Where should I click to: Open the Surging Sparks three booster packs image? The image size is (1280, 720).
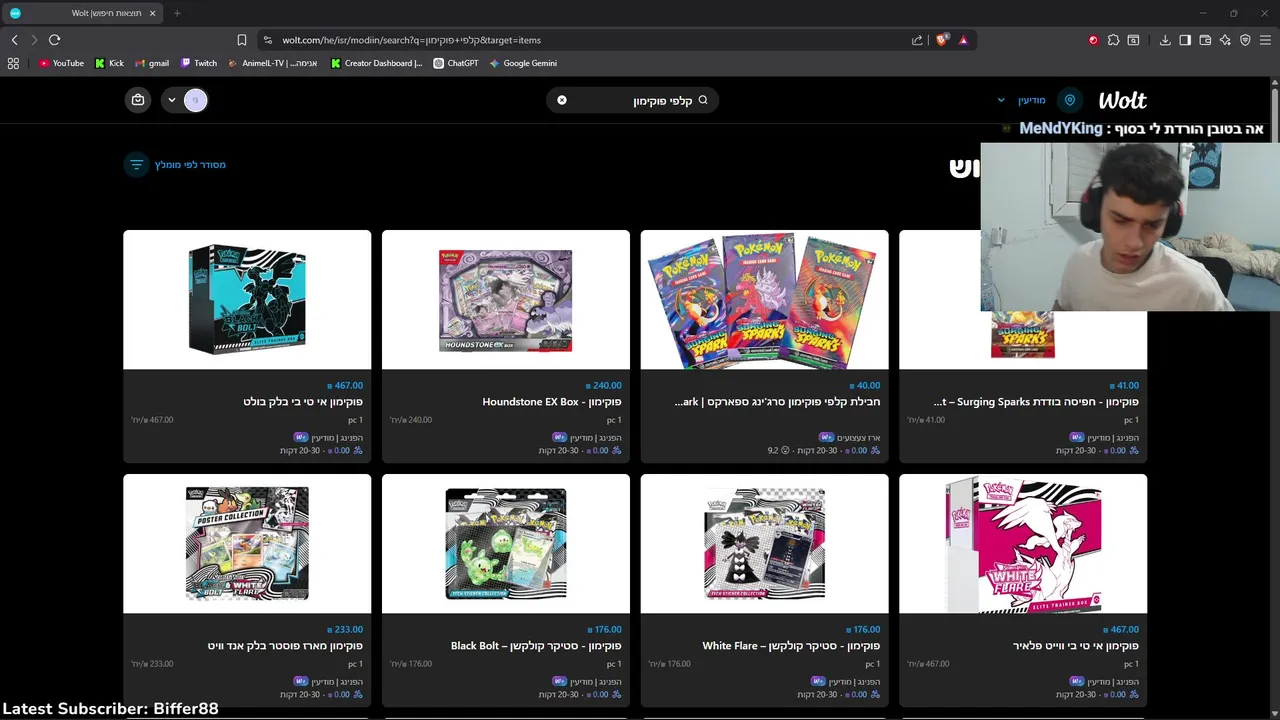[x=764, y=300]
